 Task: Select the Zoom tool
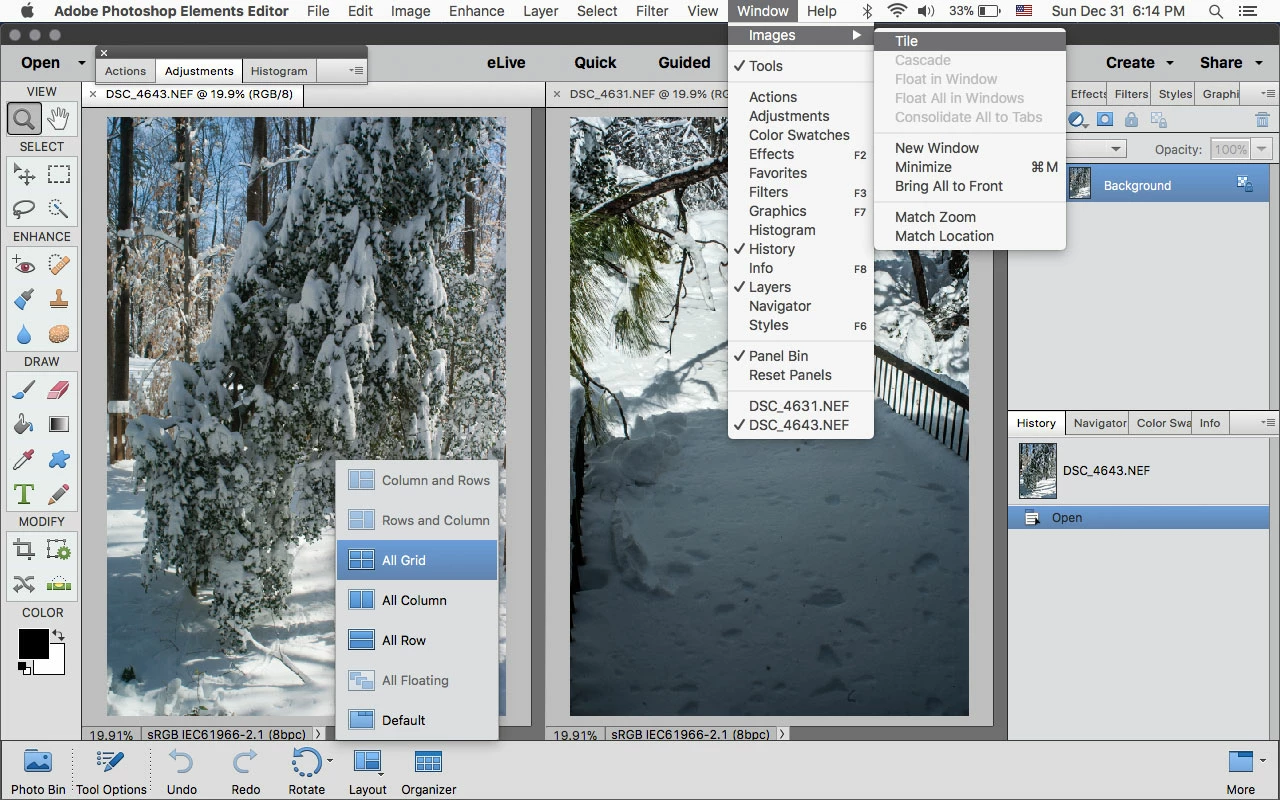point(24,119)
